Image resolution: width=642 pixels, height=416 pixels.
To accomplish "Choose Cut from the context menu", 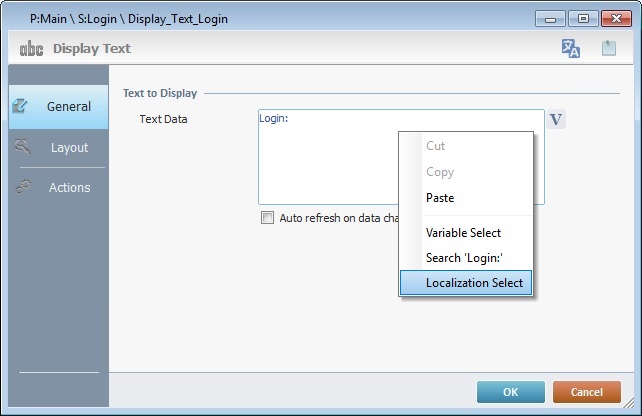I will pyautogui.click(x=436, y=146).
